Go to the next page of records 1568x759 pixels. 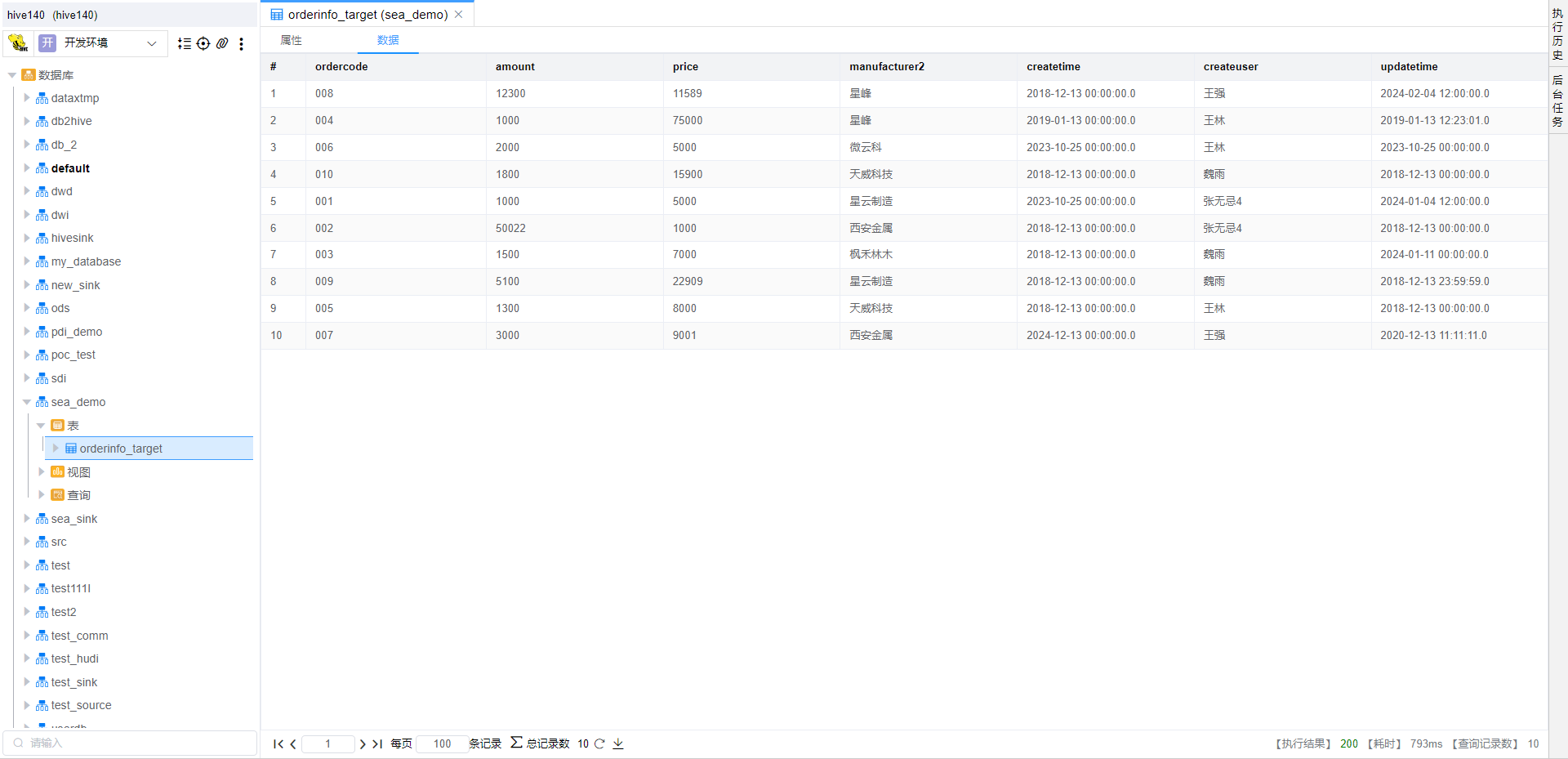[363, 743]
